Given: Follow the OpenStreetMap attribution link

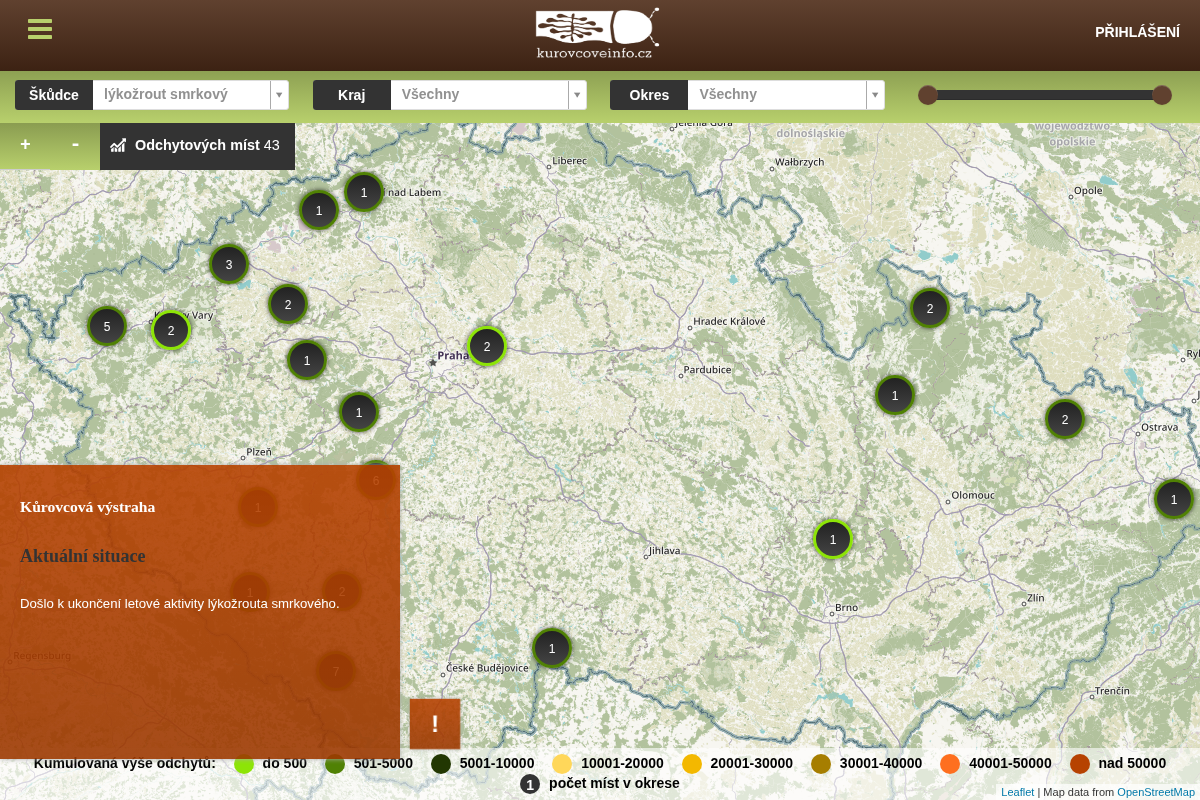Looking at the screenshot, I should pos(1156,792).
